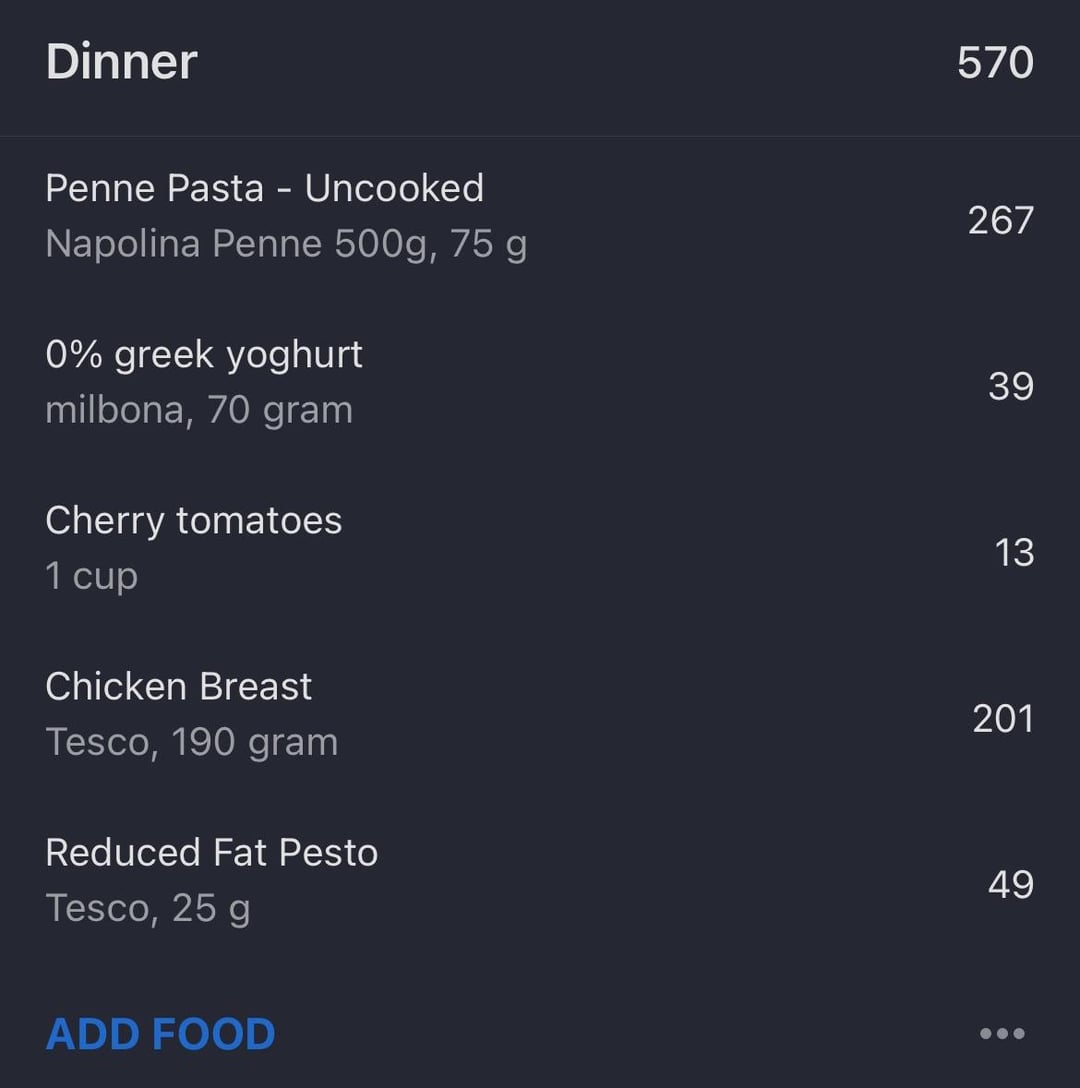Tap the Napolina Penne 500g, 75 g subtitle
The image size is (1080, 1088).
point(286,244)
